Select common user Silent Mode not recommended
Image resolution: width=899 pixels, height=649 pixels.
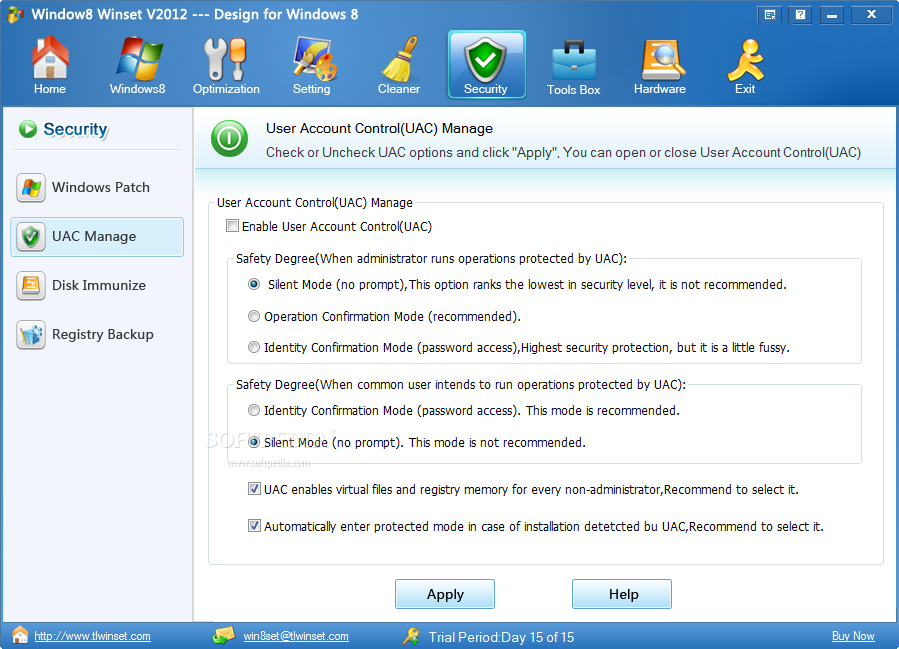point(254,443)
